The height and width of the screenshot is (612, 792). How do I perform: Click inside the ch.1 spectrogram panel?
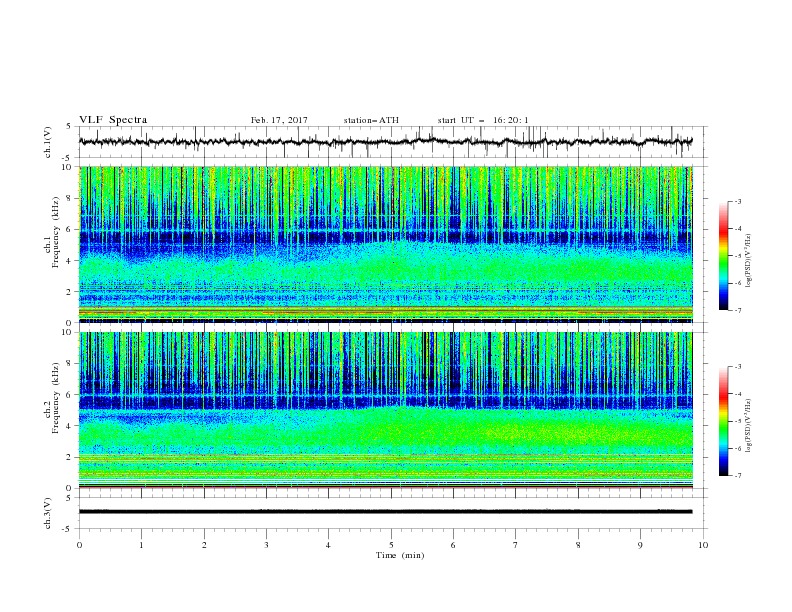click(386, 244)
